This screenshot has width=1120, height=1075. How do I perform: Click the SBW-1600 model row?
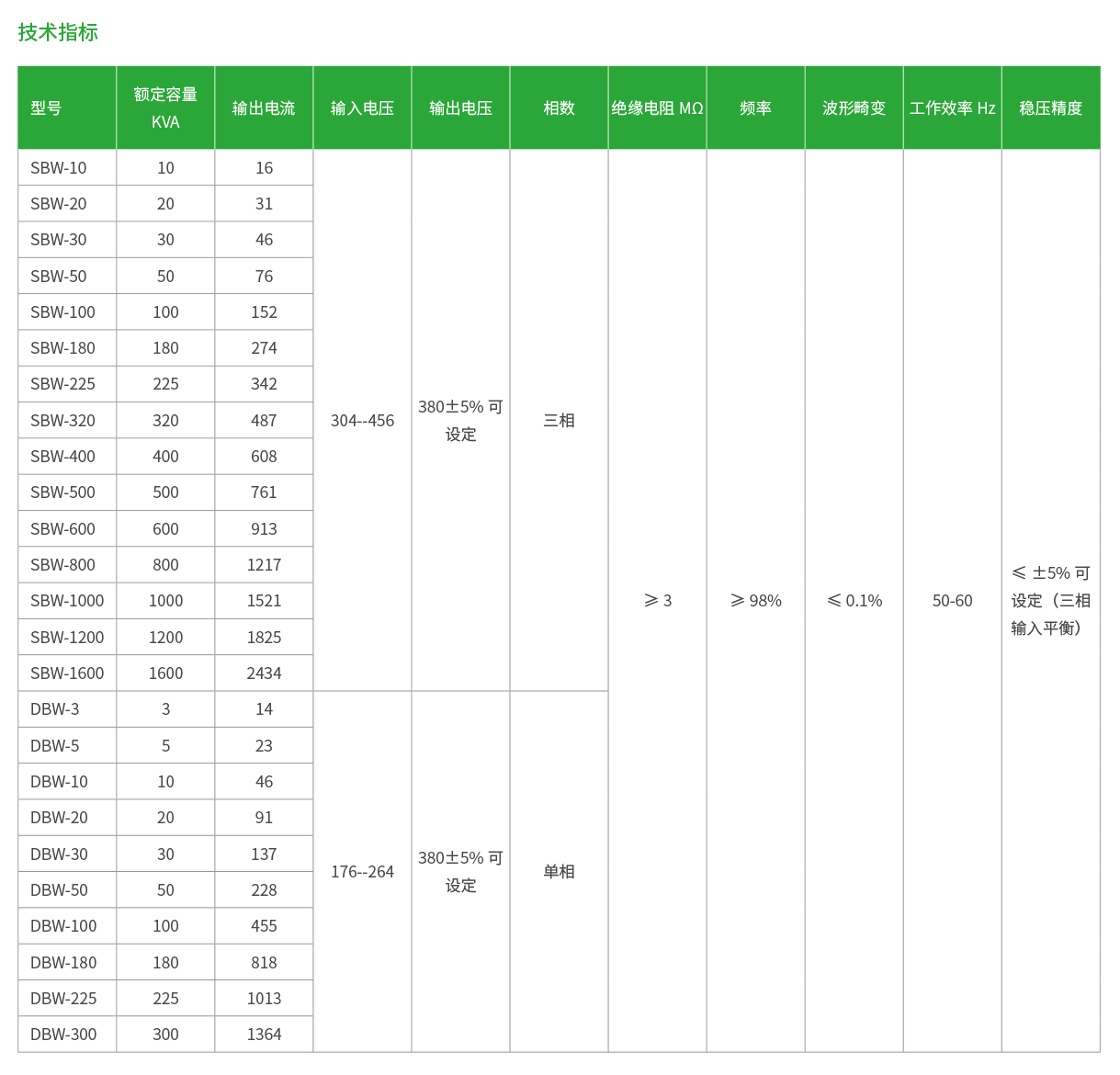click(x=67, y=673)
